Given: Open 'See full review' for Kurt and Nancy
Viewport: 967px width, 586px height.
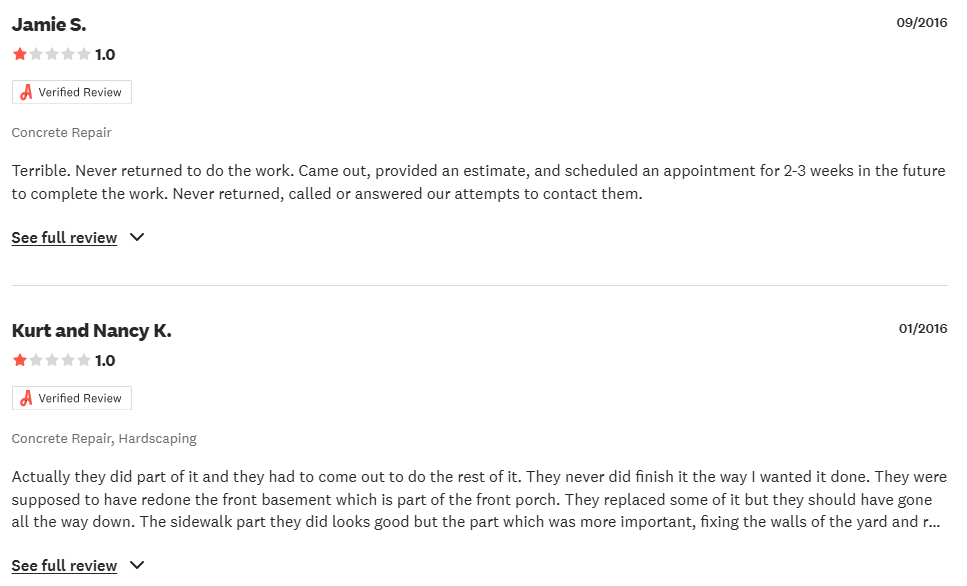Looking at the screenshot, I should click(64, 566).
